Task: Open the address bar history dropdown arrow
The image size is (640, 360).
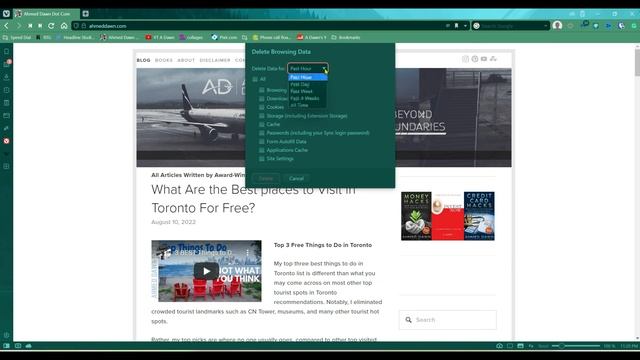Action: click(x=465, y=26)
